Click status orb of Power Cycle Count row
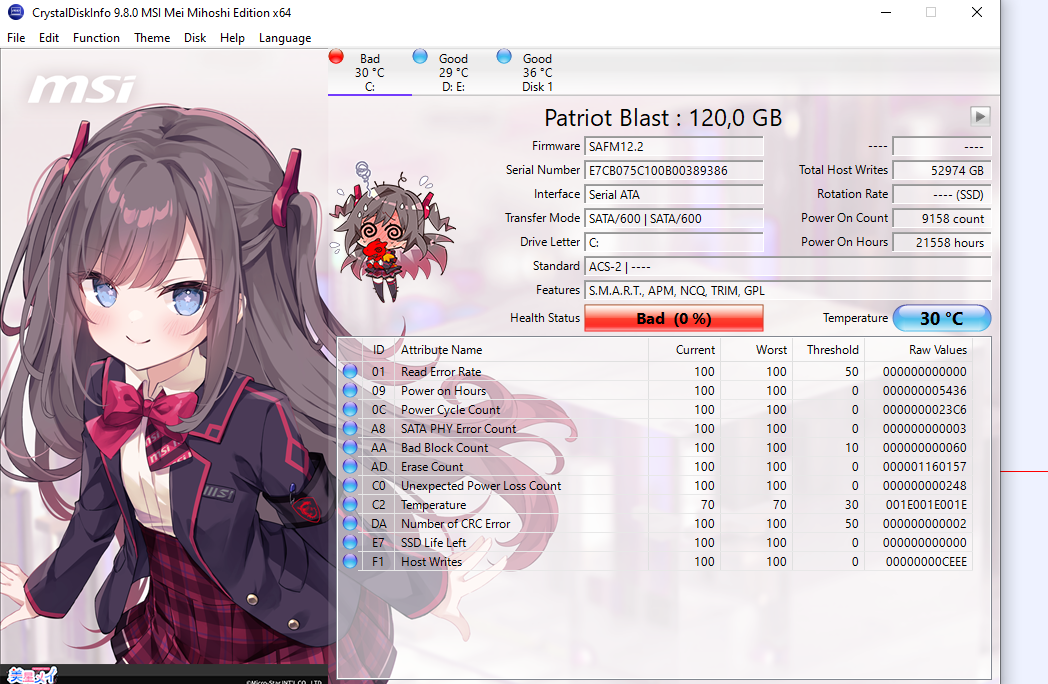 tap(350, 409)
